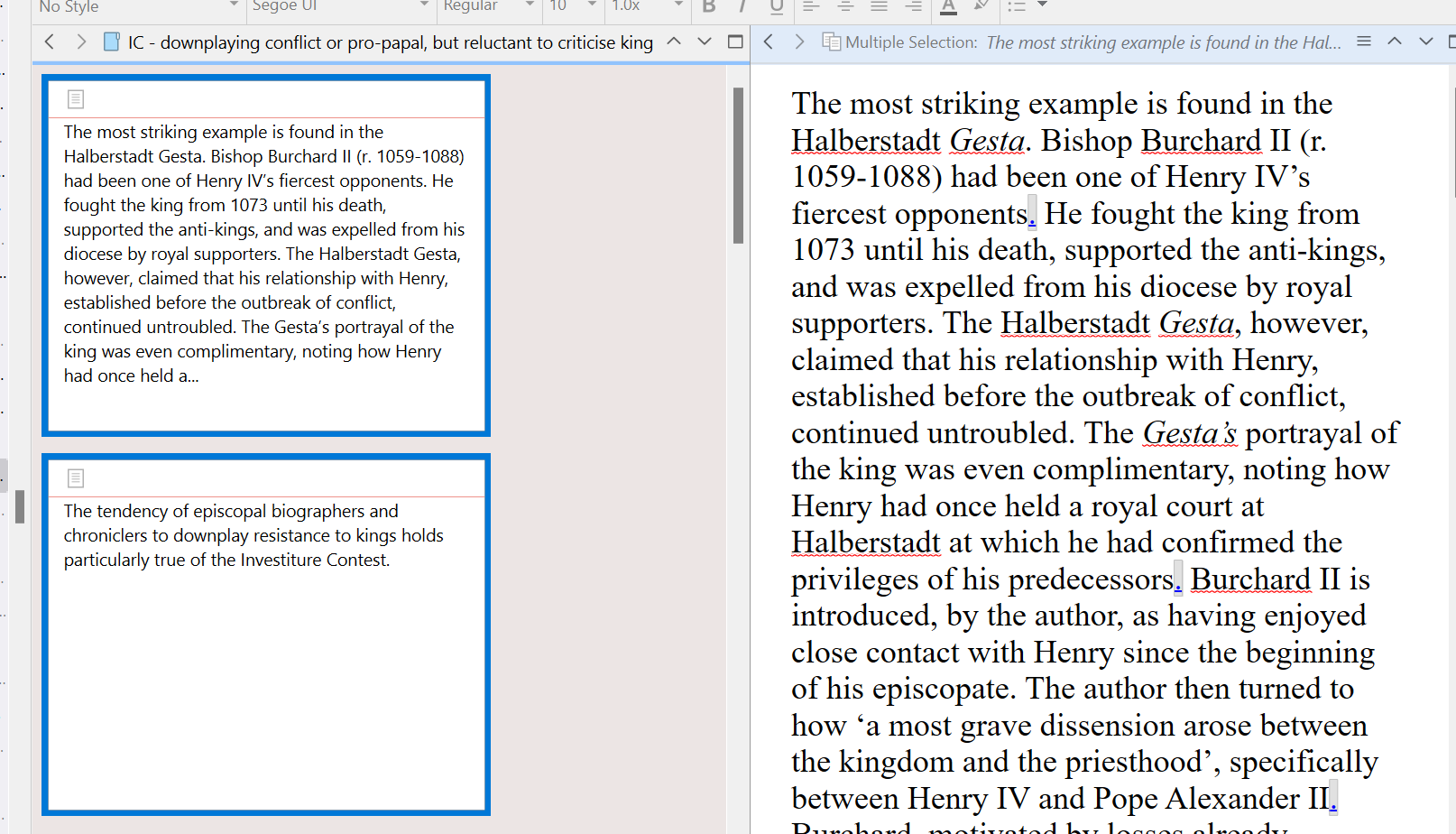This screenshot has height=834, width=1456.
Task: Click the Multiple Selection stack icon
Action: 831,42
